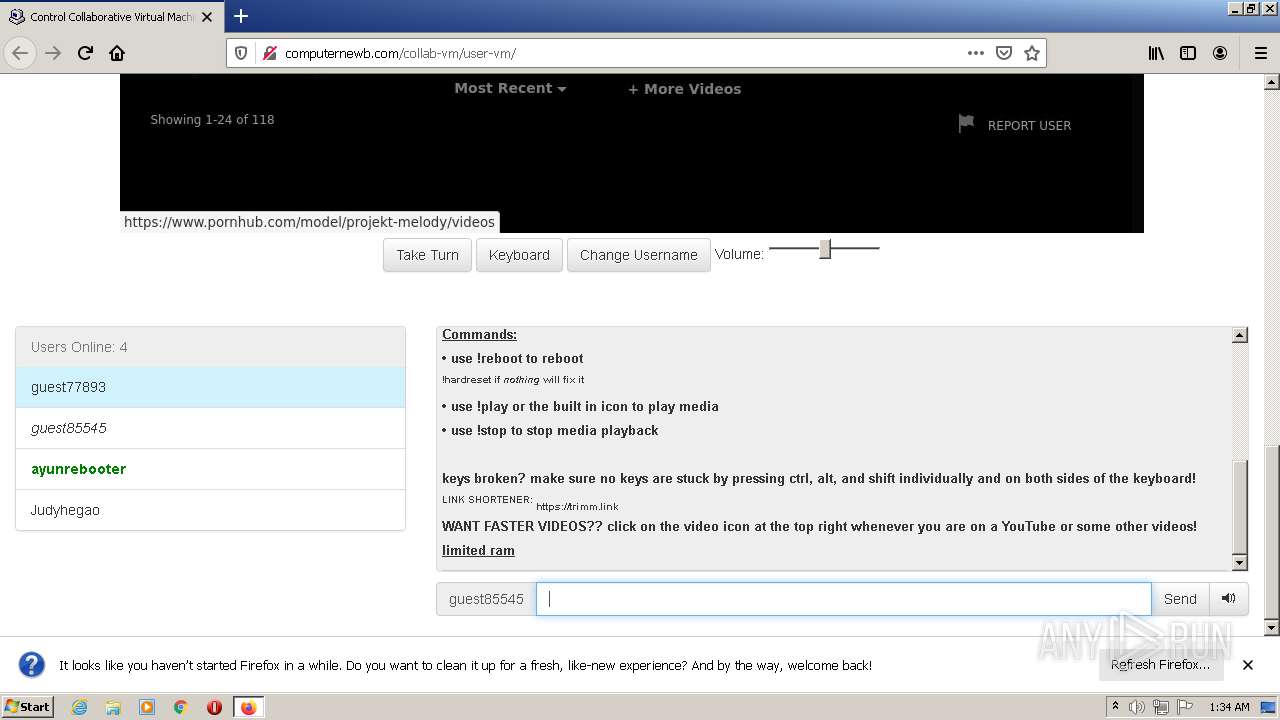Open Windows Explorer folder from the taskbar

click(113, 707)
